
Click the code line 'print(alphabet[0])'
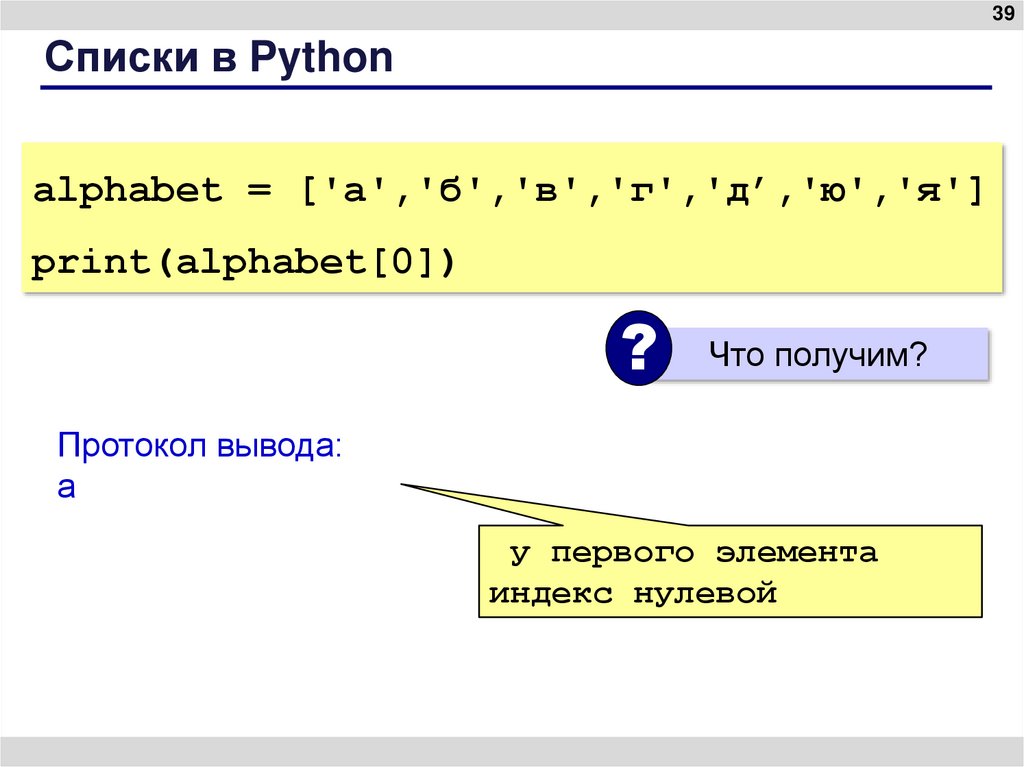pyautogui.click(x=243, y=263)
